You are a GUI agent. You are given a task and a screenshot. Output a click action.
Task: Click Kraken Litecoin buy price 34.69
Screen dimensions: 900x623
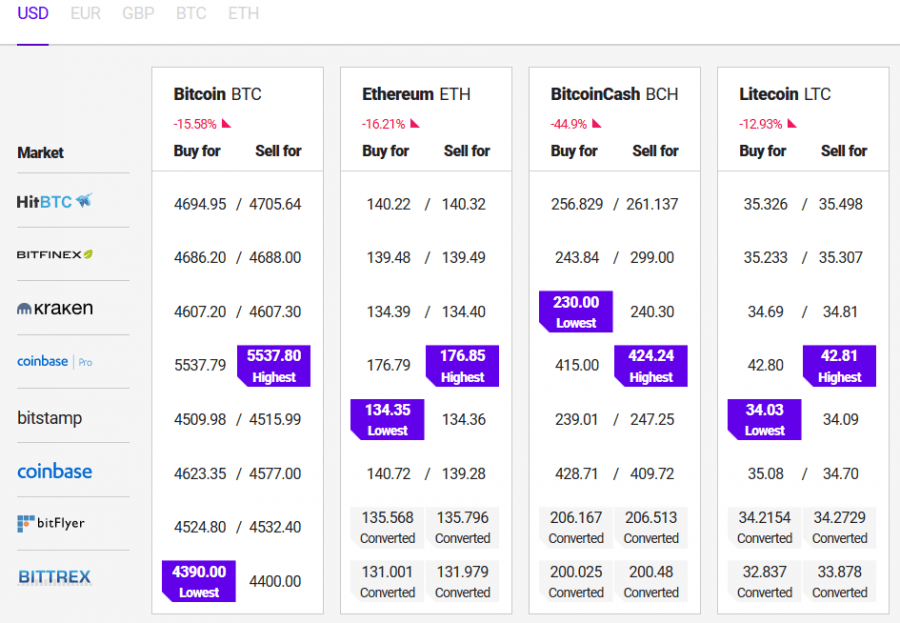click(x=765, y=312)
